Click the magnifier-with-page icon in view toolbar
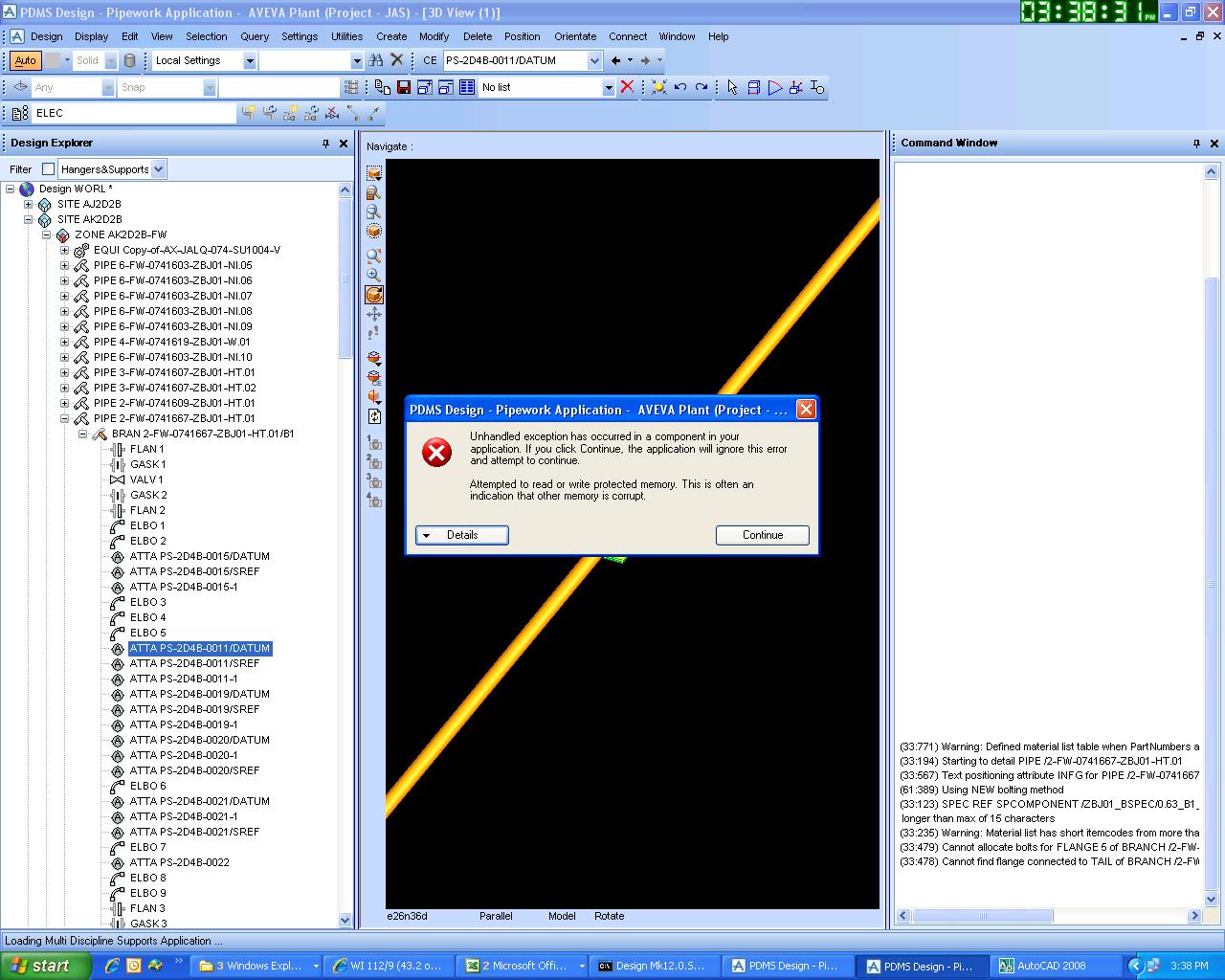This screenshot has height=980, width=1225. [374, 212]
